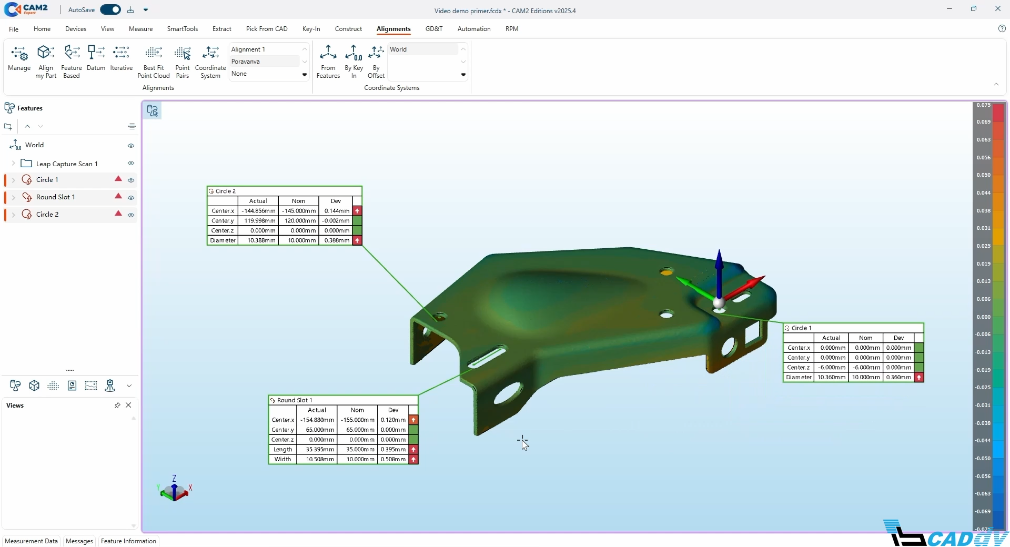The image size is (1010, 547).
Task: Click the view settings icon in viewport corner
Action: [152, 111]
